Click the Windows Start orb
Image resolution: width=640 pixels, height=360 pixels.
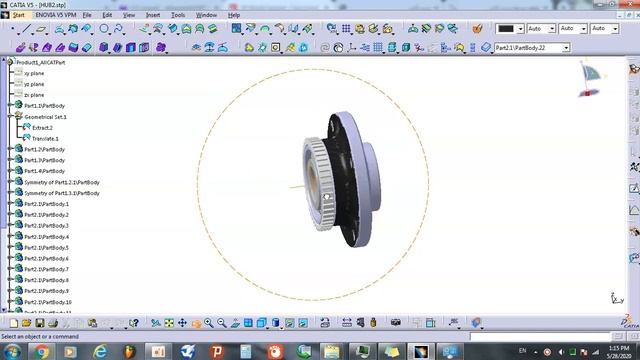pyautogui.click(x=12, y=351)
